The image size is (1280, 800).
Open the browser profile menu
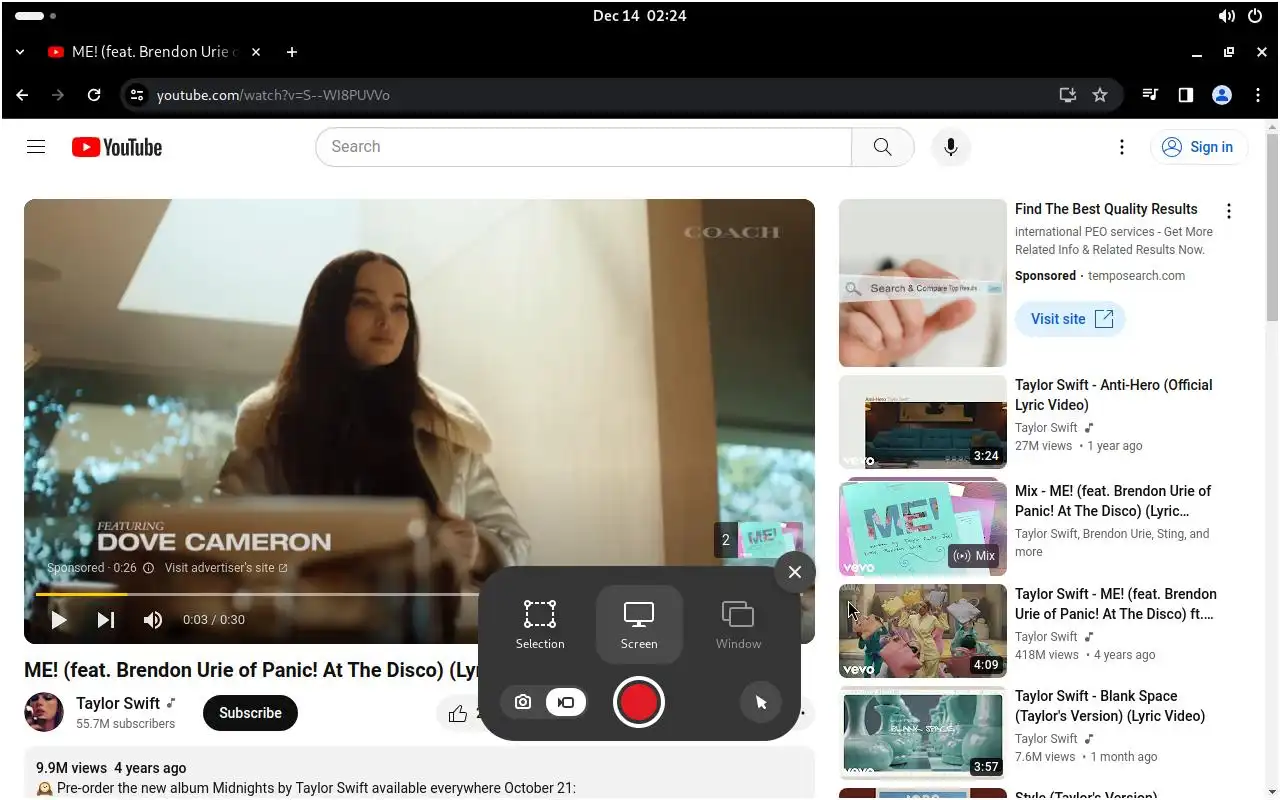[x=1222, y=95]
